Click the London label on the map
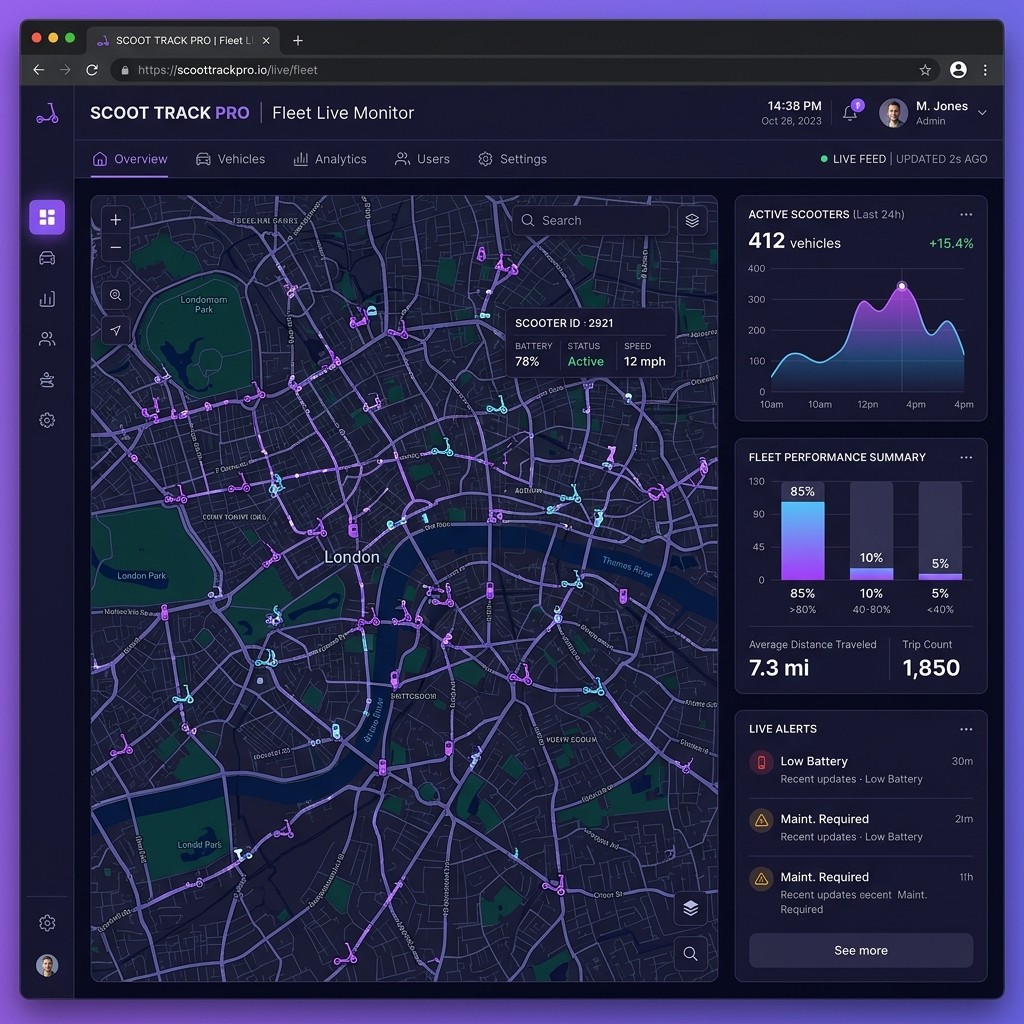 [351, 557]
